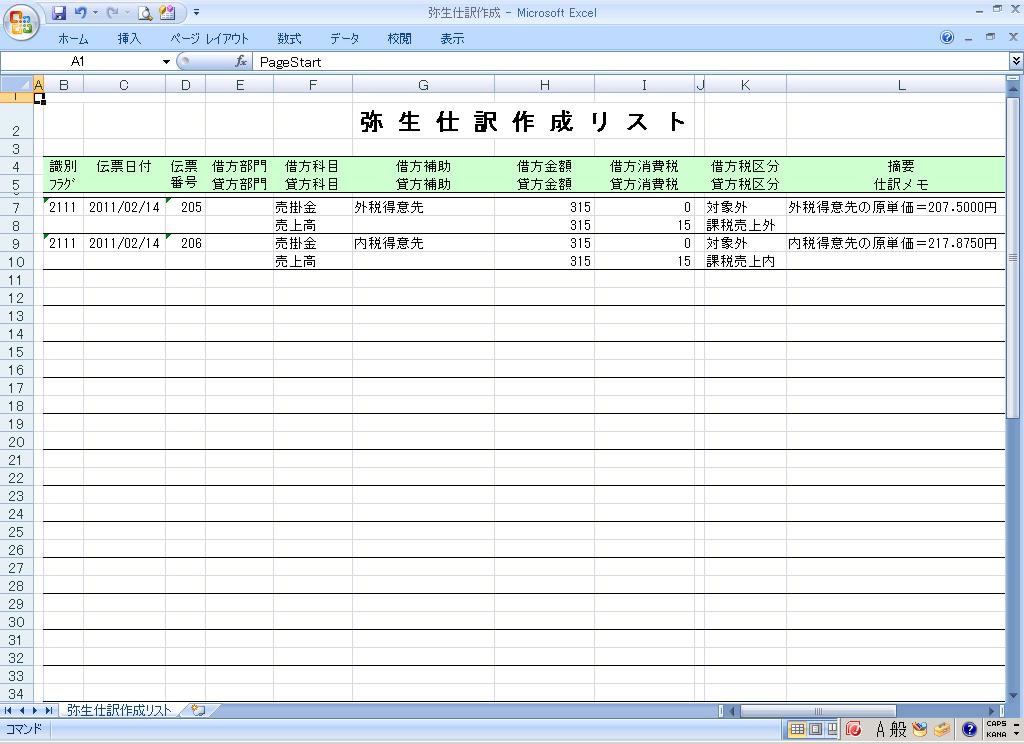The height and width of the screenshot is (744, 1024).
Task: Click the greyed-out Redo arrow
Action: pyautogui.click(x=112, y=12)
